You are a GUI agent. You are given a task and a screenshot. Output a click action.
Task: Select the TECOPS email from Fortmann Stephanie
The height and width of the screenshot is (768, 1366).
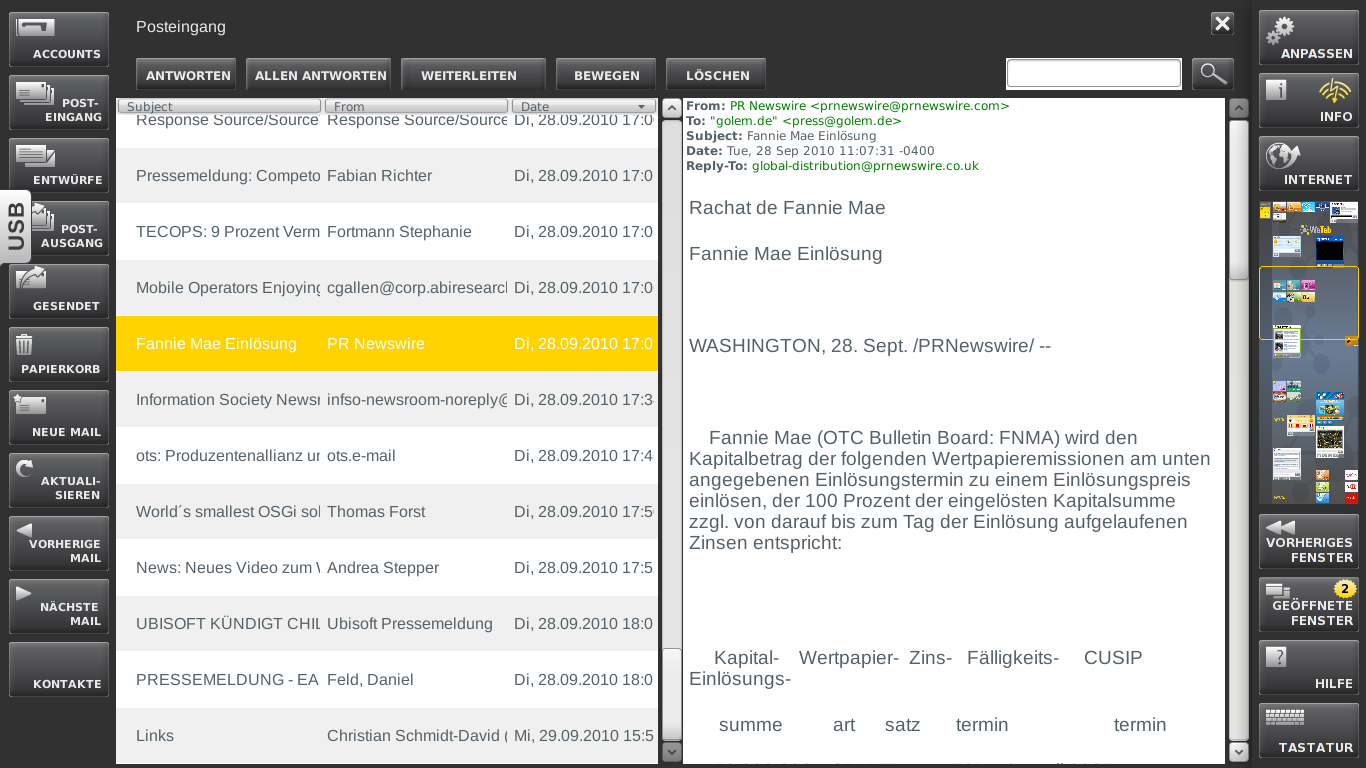tap(386, 232)
